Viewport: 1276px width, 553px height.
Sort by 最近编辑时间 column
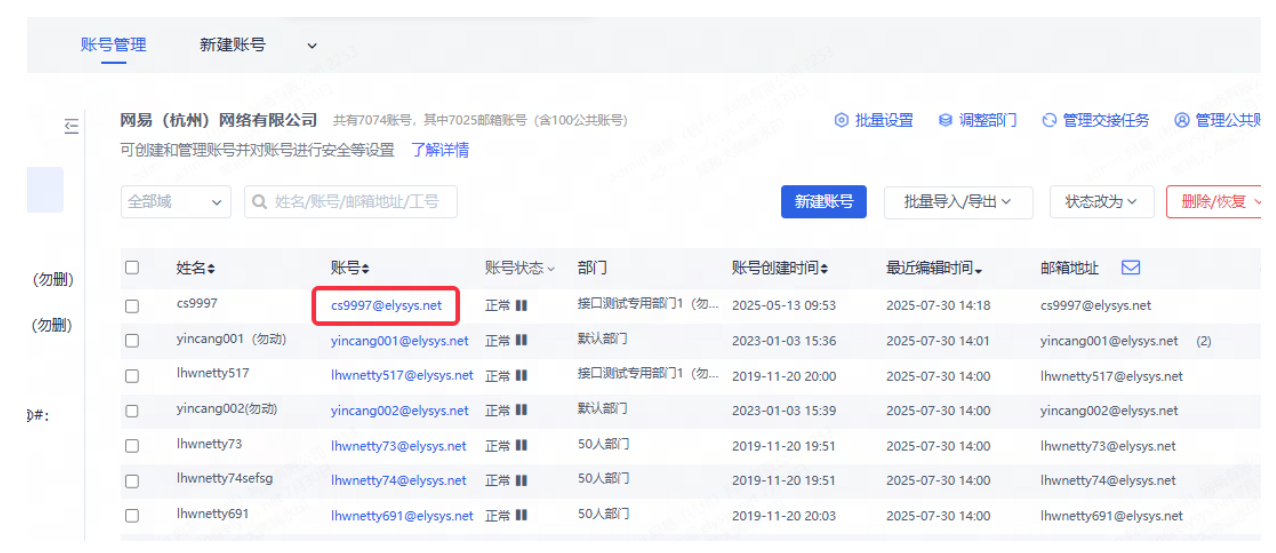point(934,268)
